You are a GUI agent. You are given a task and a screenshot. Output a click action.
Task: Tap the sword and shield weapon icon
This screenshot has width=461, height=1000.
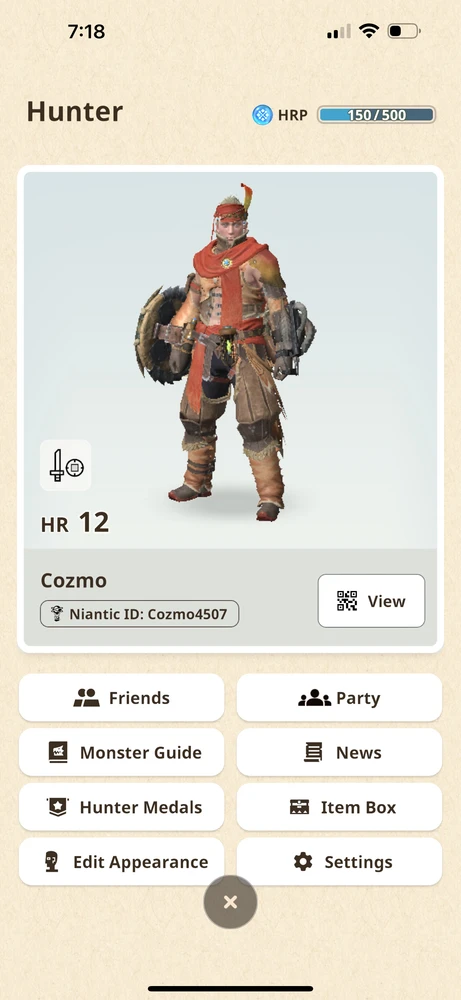(x=66, y=466)
